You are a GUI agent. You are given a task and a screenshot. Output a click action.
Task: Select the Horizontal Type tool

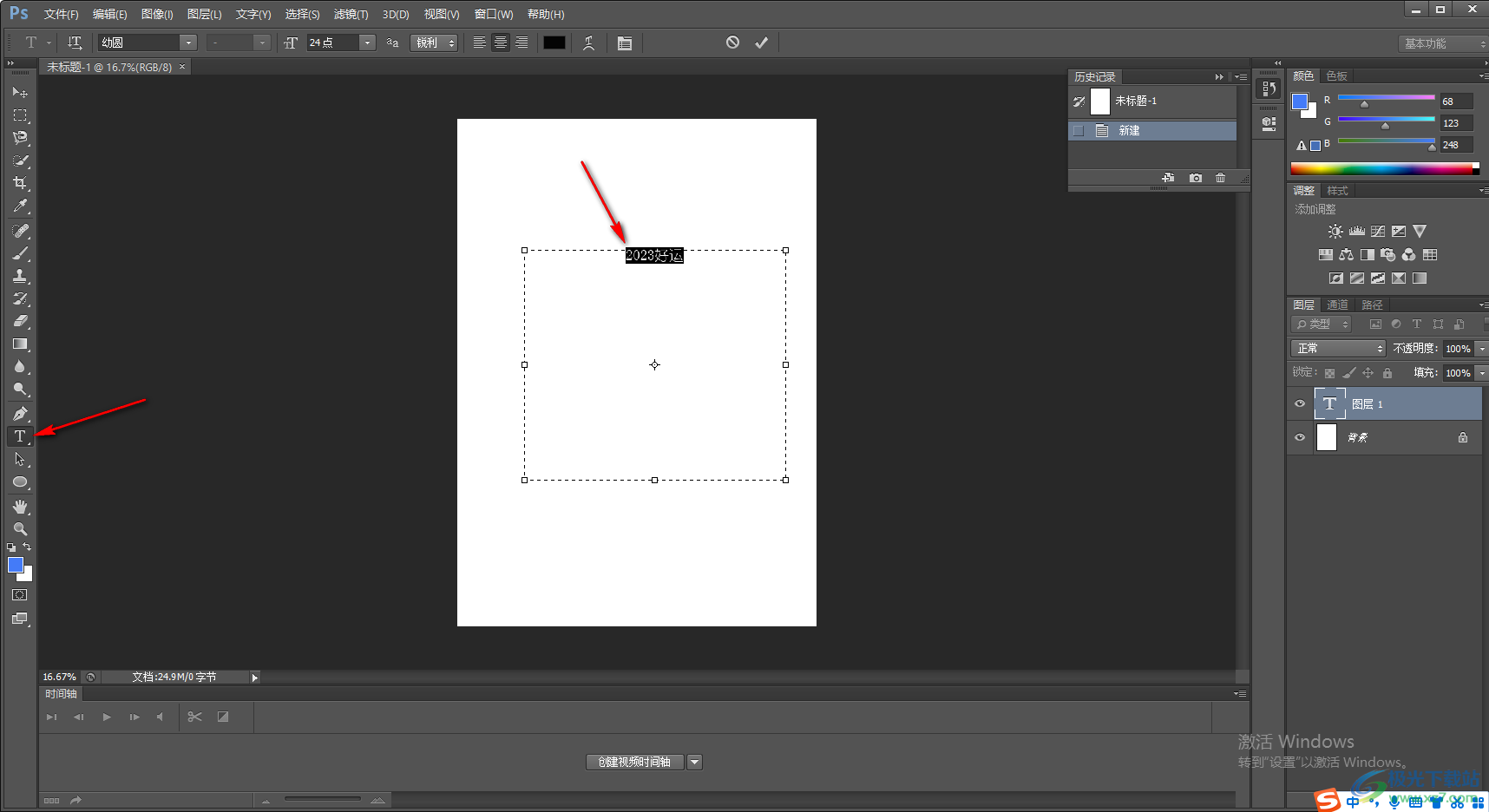20,436
